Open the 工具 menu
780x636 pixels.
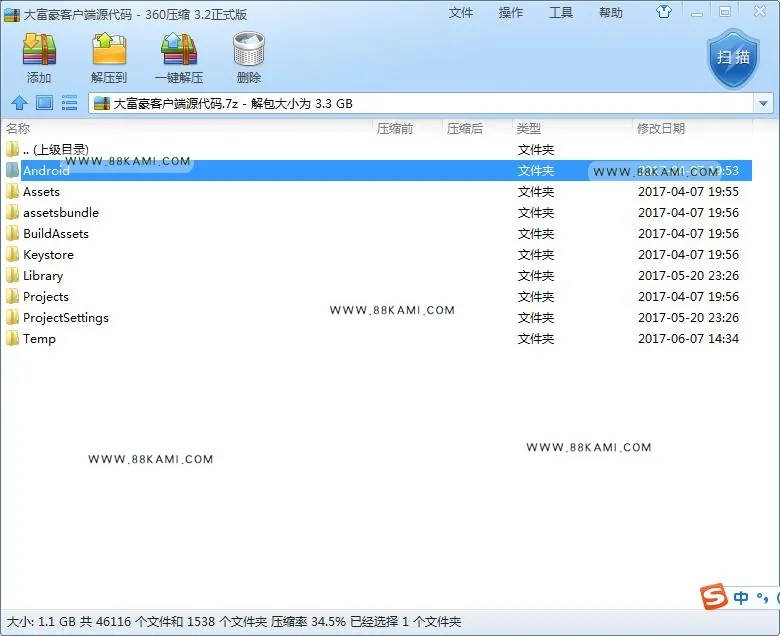point(561,13)
